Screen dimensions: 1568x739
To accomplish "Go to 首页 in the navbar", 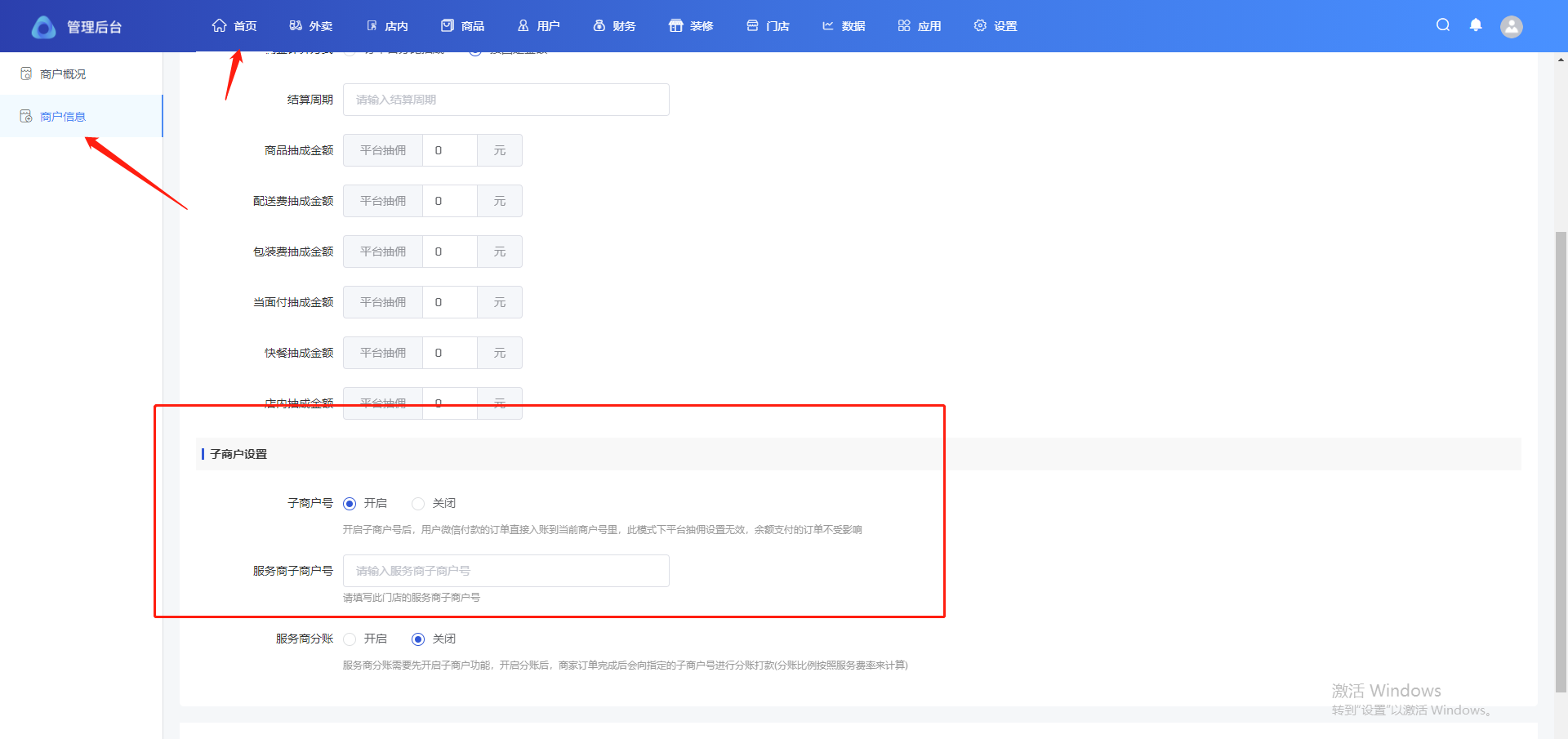I will 234,26.
